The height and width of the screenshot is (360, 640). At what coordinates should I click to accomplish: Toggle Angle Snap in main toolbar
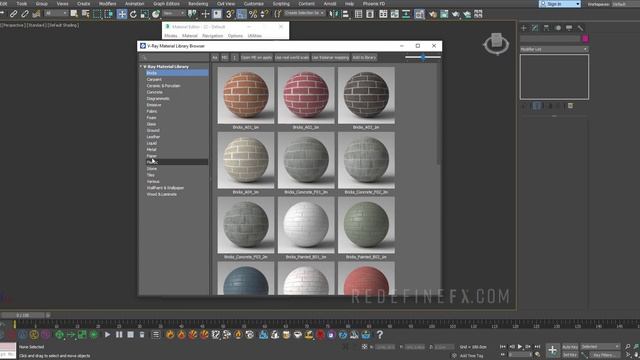pyautogui.click(x=242, y=14)
